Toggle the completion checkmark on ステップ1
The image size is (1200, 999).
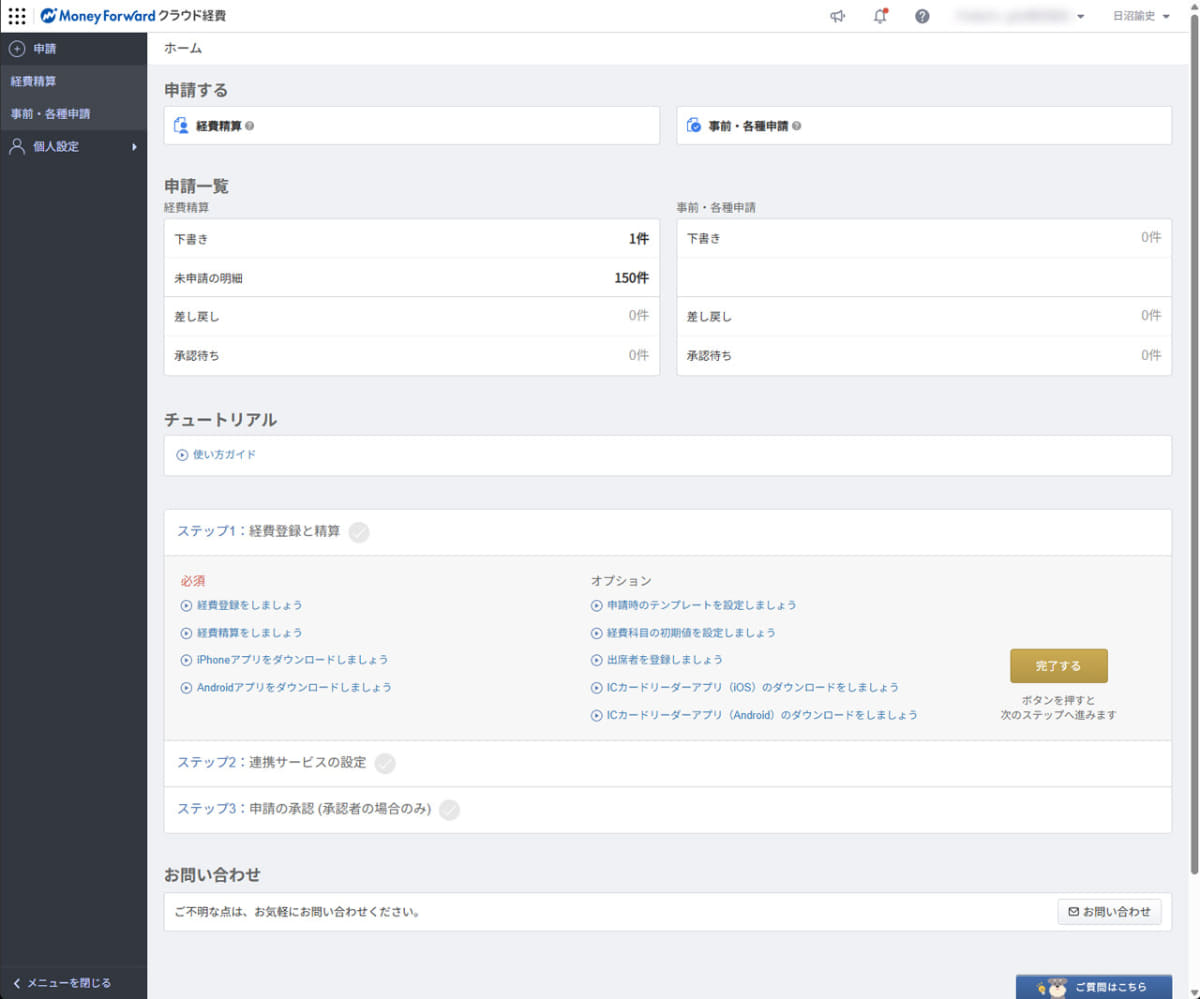coord(359,533)
